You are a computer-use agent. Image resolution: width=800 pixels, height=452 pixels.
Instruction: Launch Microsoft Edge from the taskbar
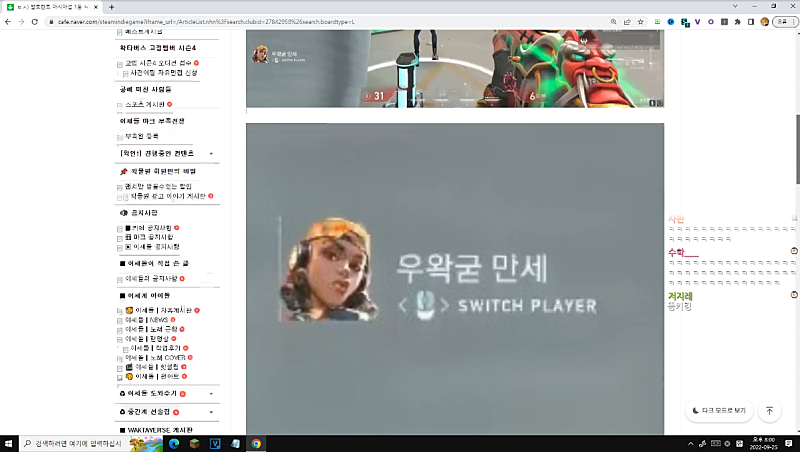(172, 443)
